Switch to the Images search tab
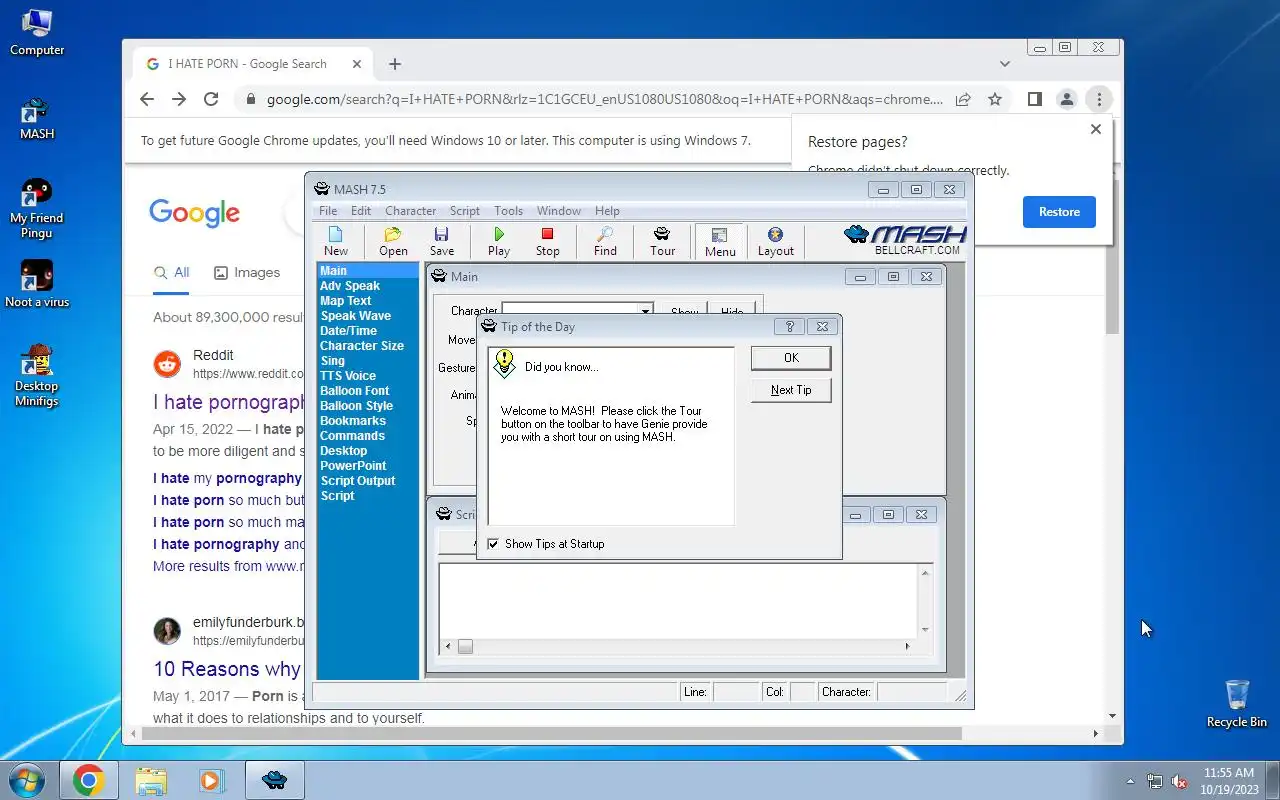 pyautogui.click(x=246, y=272)
